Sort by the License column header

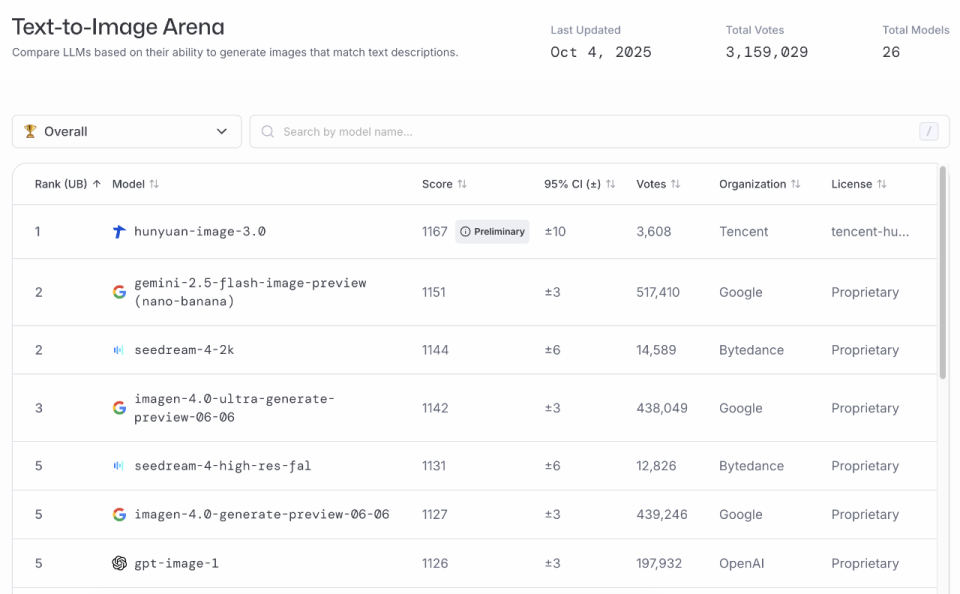pyautogui.click(x=858, y=184)
